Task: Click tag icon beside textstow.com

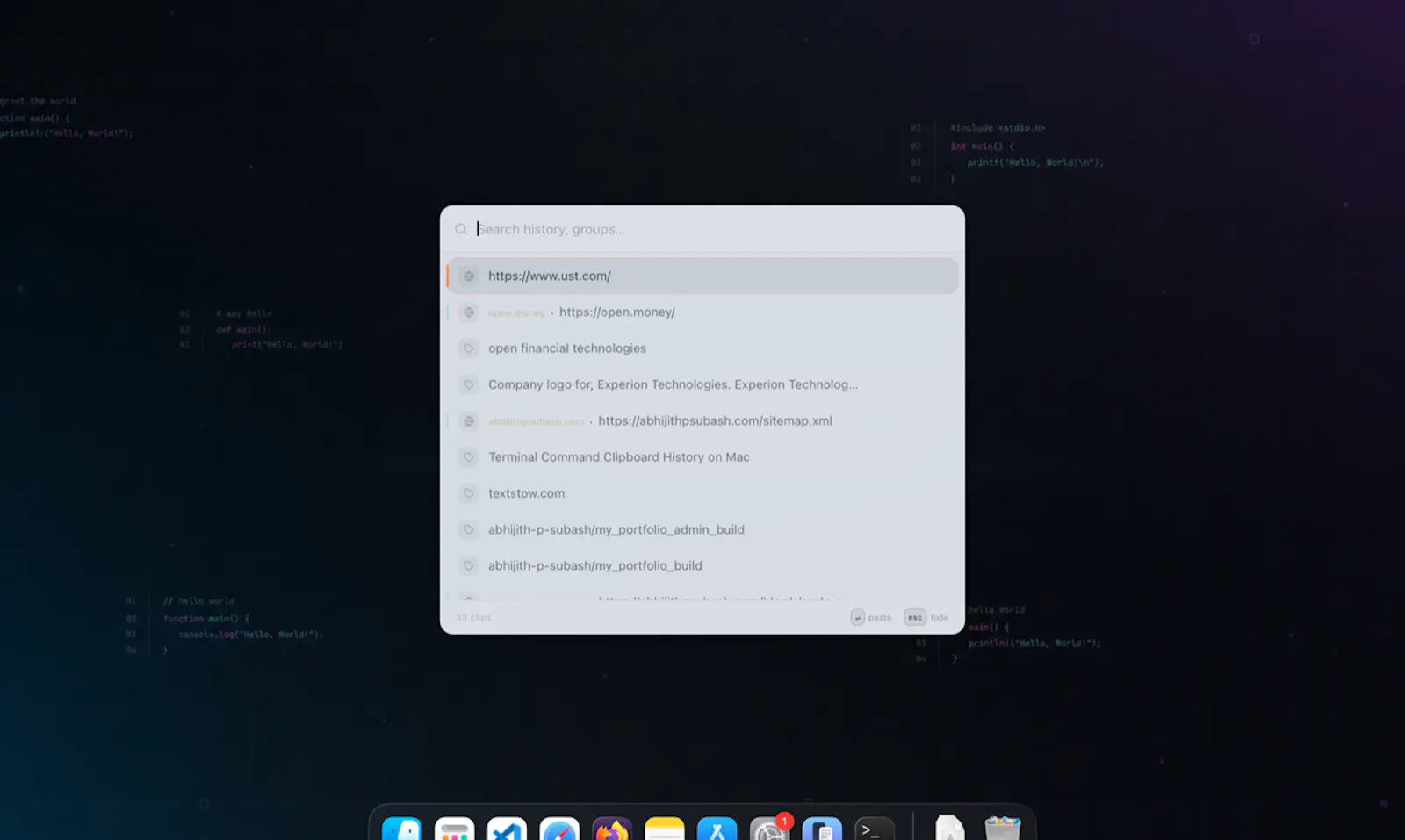Action: [469, 493]
